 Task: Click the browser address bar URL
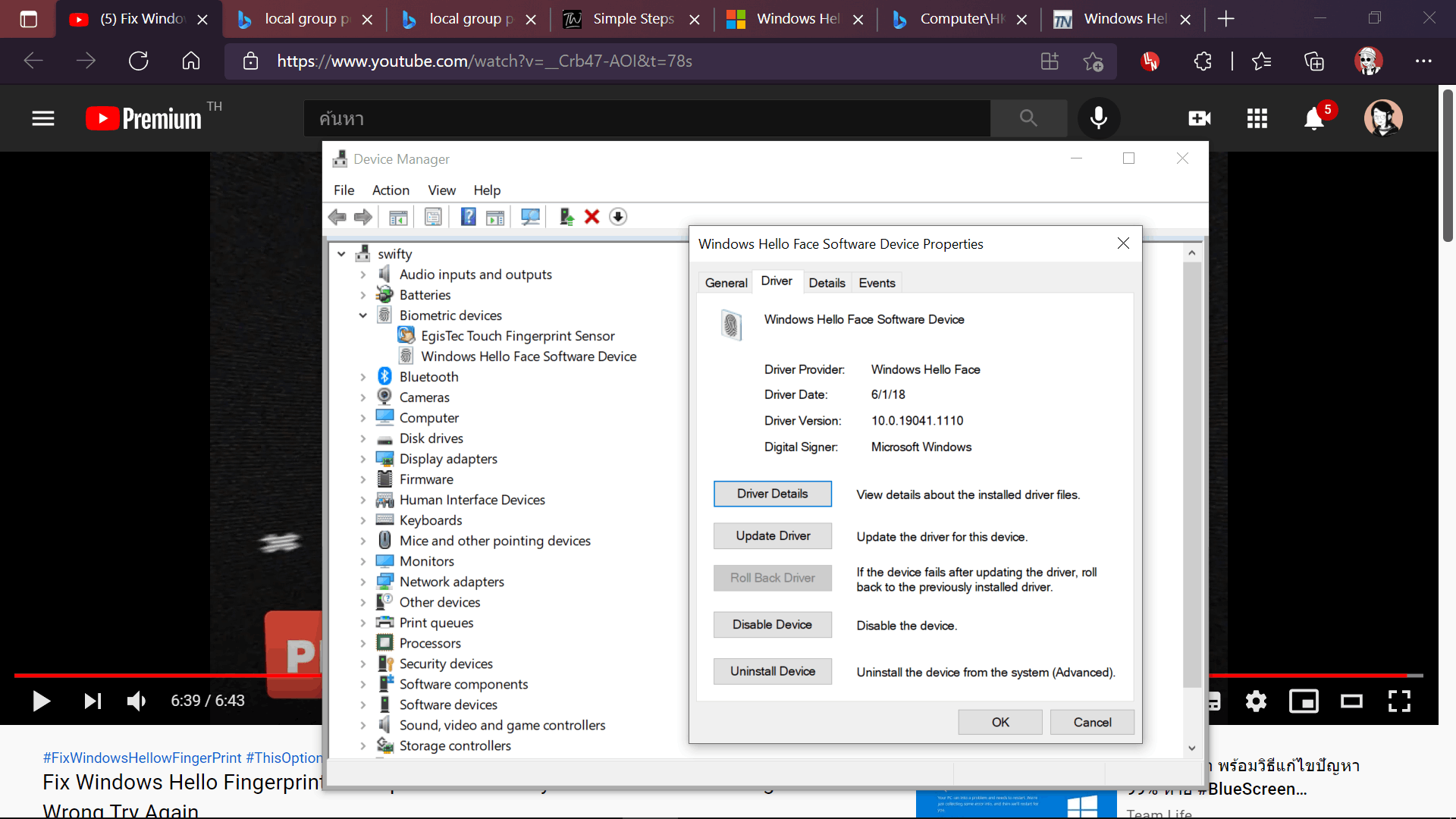click(x=484, y=61)
